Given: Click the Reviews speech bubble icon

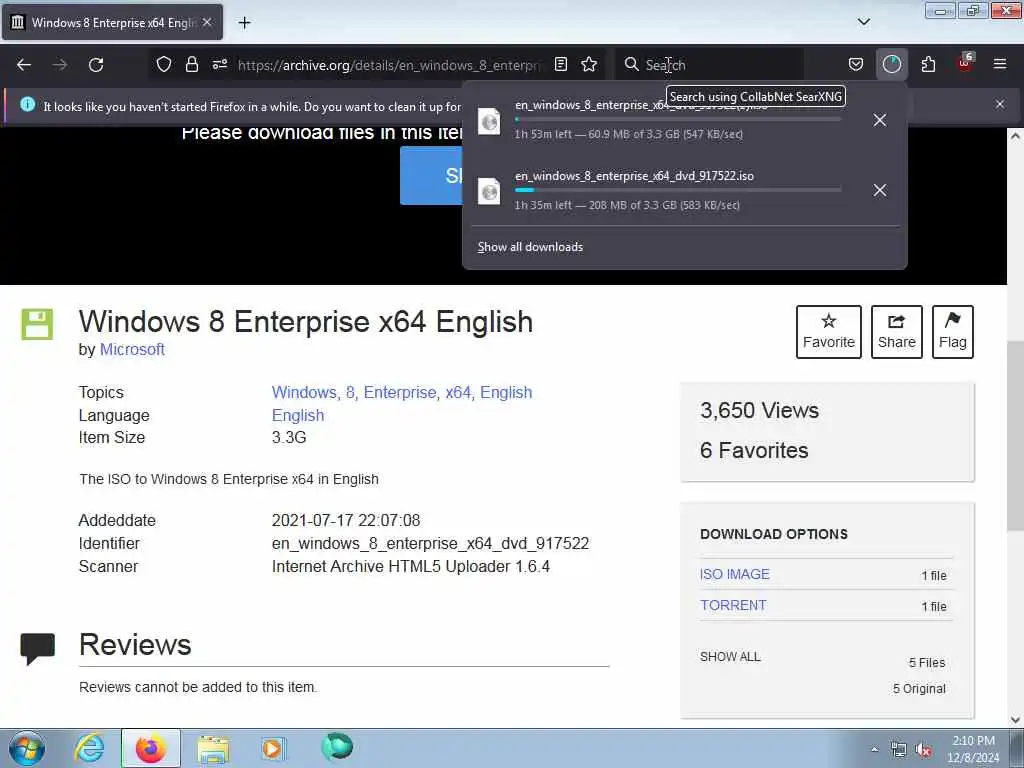Looking at the screenshot, I should pos(37,648).
